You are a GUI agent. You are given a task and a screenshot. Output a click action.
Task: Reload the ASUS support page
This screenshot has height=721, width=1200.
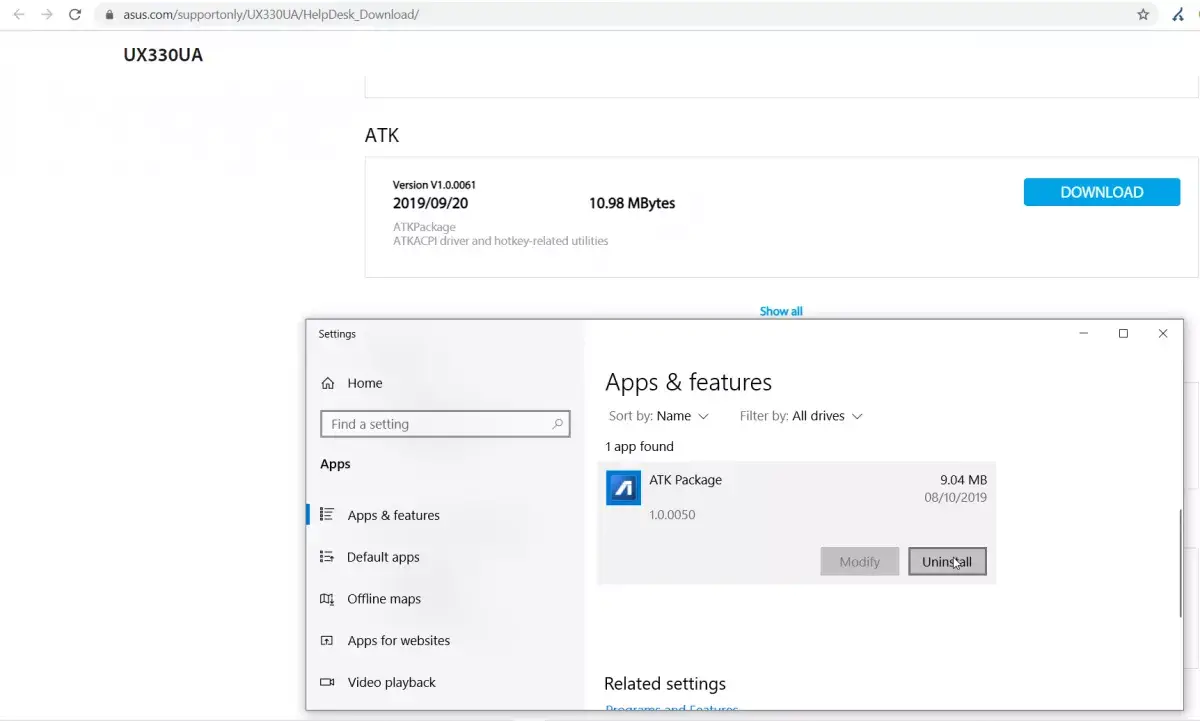pyautogui.click(x=75, y=15)
